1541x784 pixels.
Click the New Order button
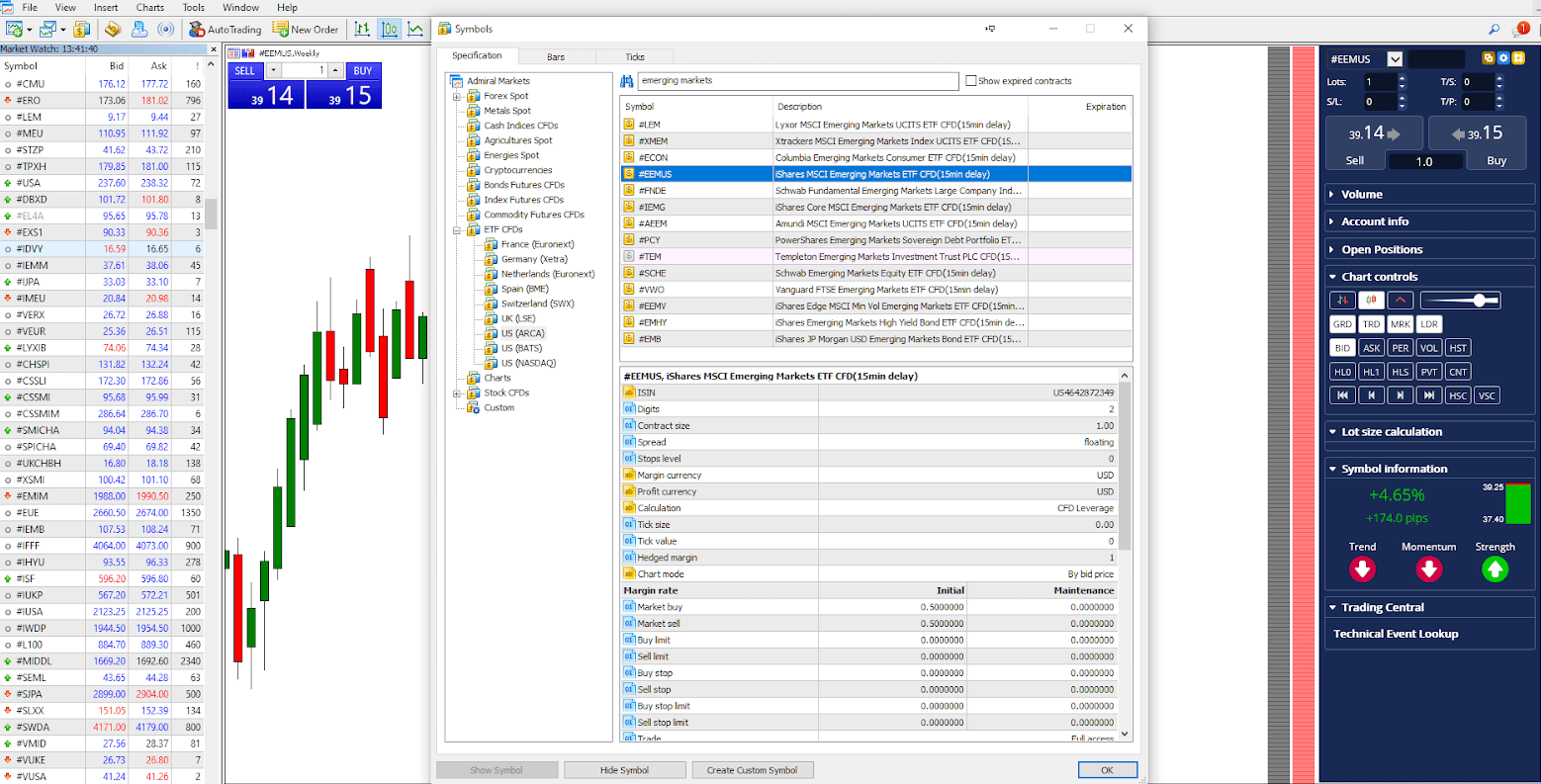(x=306, y=30)
